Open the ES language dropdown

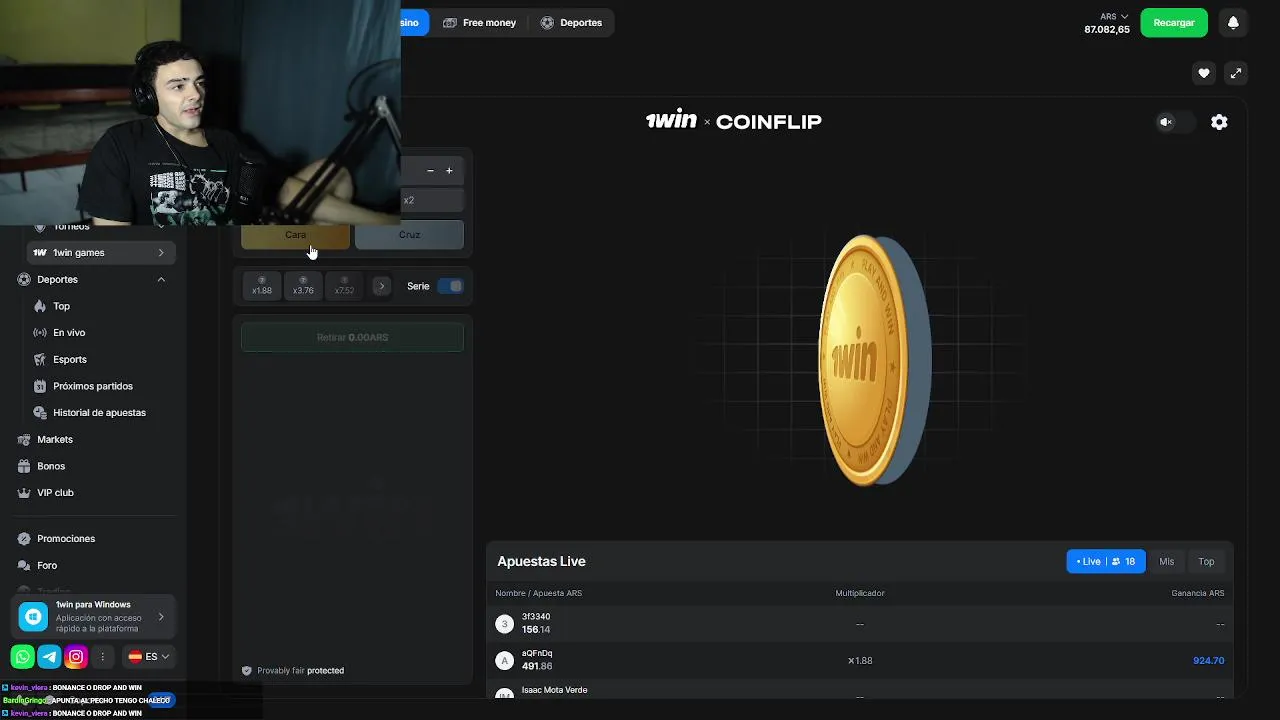(x=149, y=657)
